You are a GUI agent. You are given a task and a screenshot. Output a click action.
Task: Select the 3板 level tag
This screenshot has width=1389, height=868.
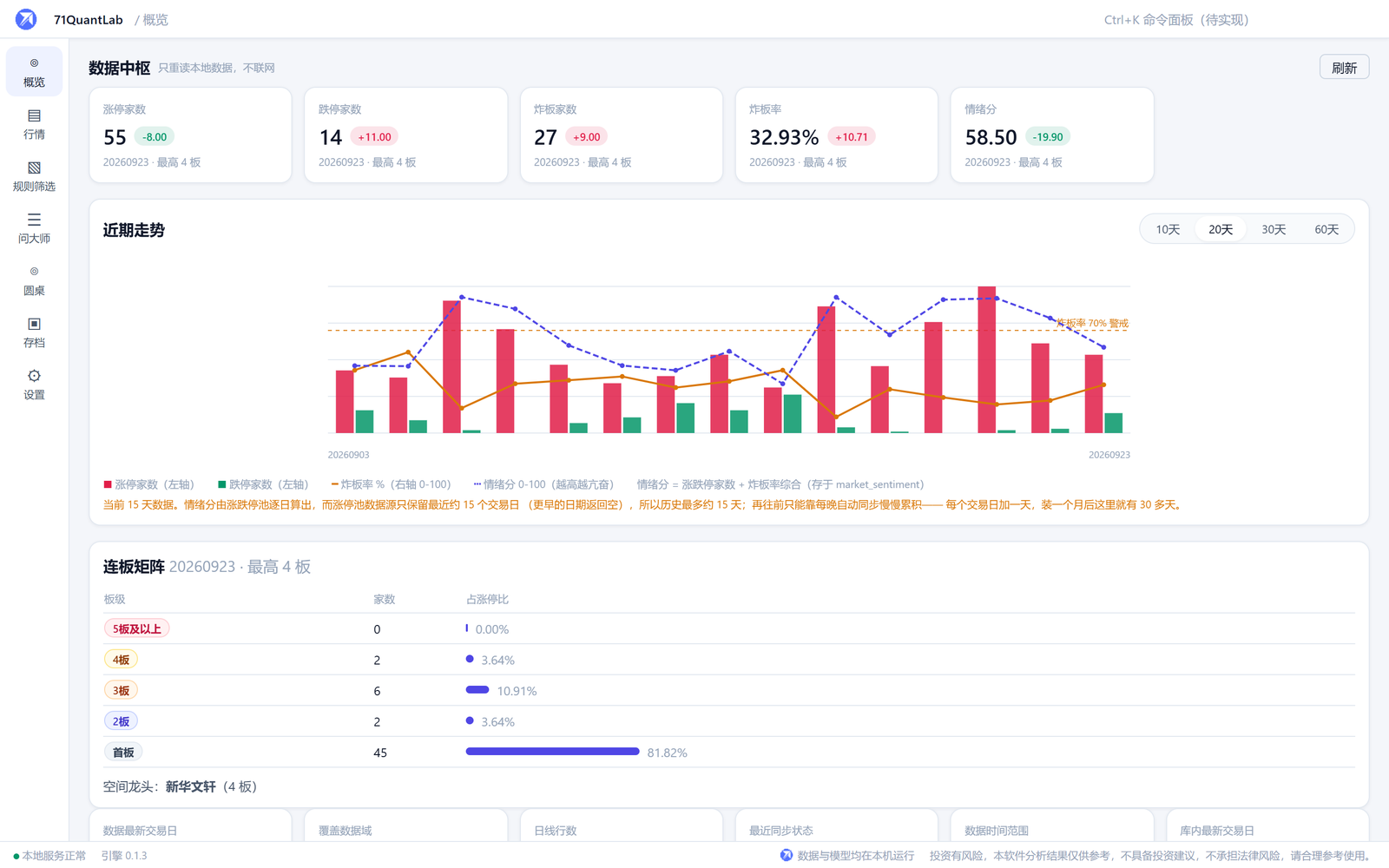(121, 690)
